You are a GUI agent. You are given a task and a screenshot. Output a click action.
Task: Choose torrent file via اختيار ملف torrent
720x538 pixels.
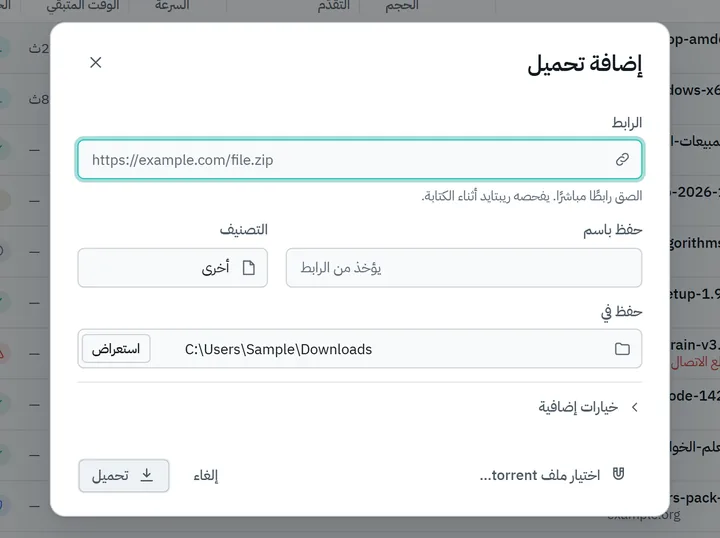(x=552, y=475)
